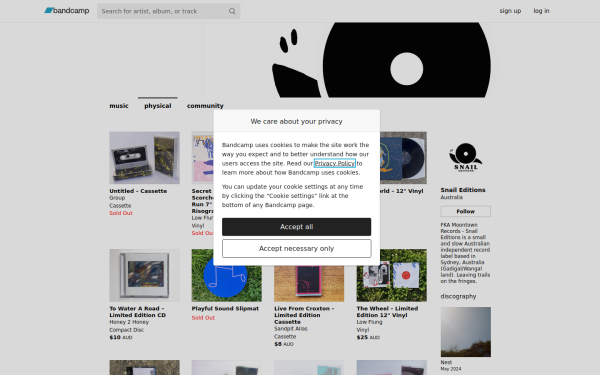Select the physical tab
The image size is (600, 375).
tap(158, 106)
